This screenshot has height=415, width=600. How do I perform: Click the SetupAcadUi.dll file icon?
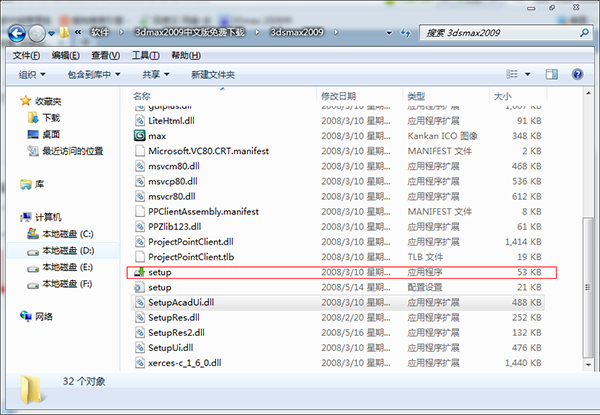point(140,302)
